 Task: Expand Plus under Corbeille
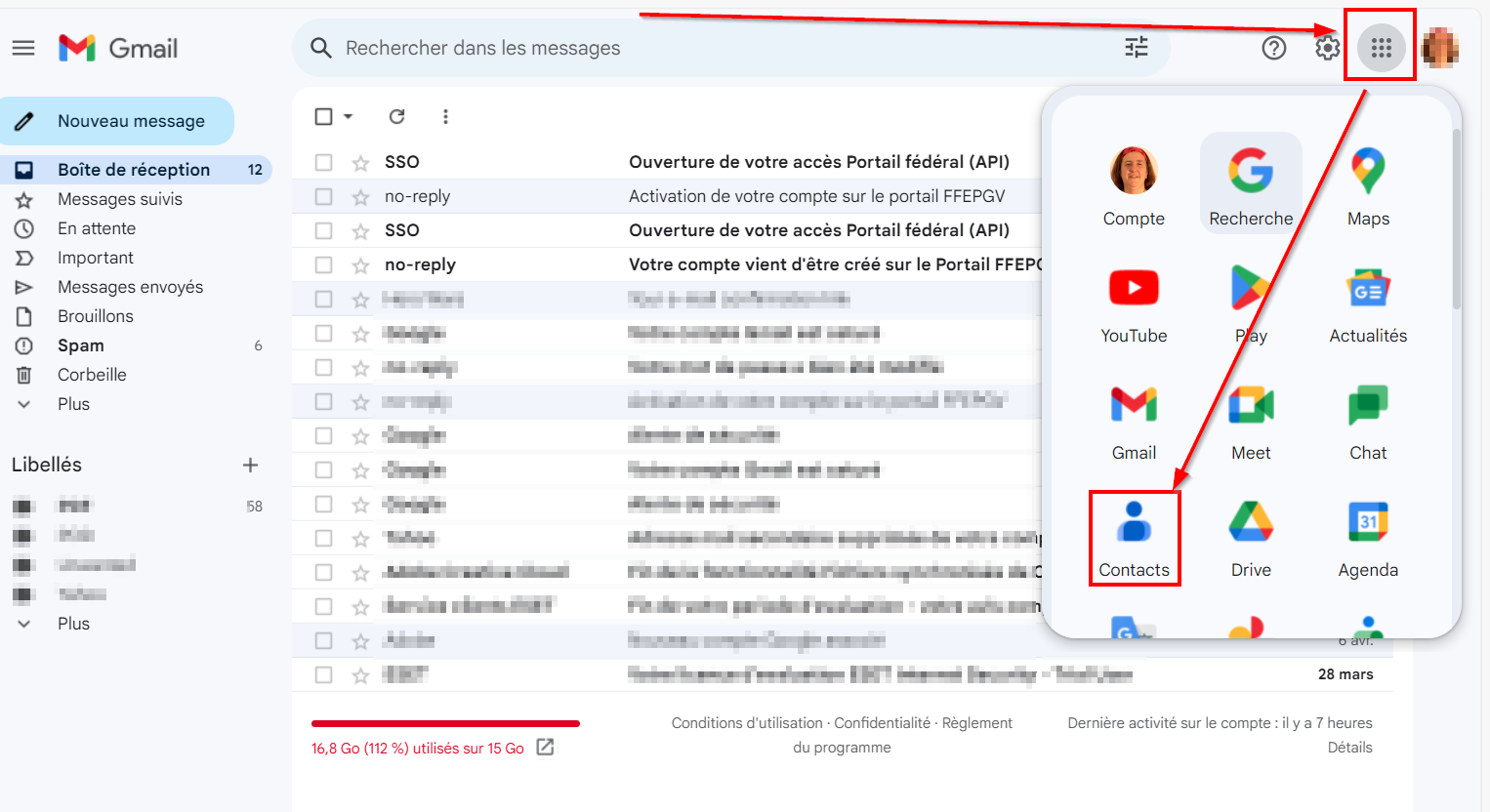pos(74,404)
